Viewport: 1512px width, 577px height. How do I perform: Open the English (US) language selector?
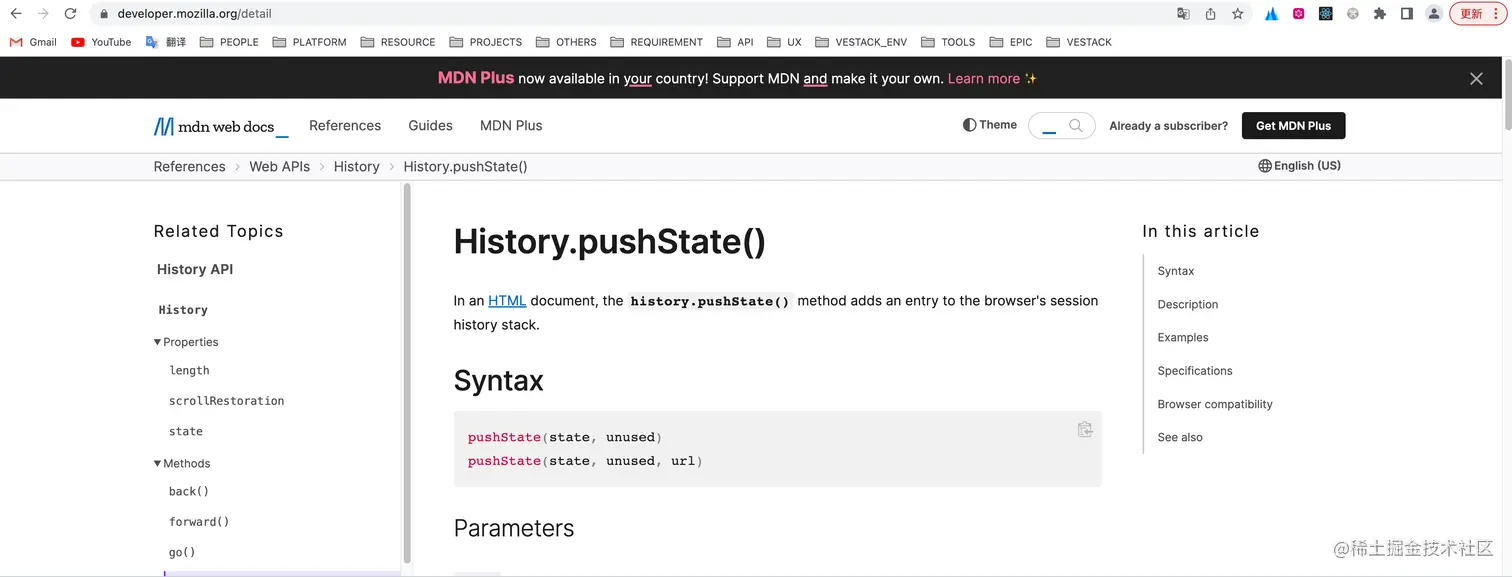(1299, 166)
